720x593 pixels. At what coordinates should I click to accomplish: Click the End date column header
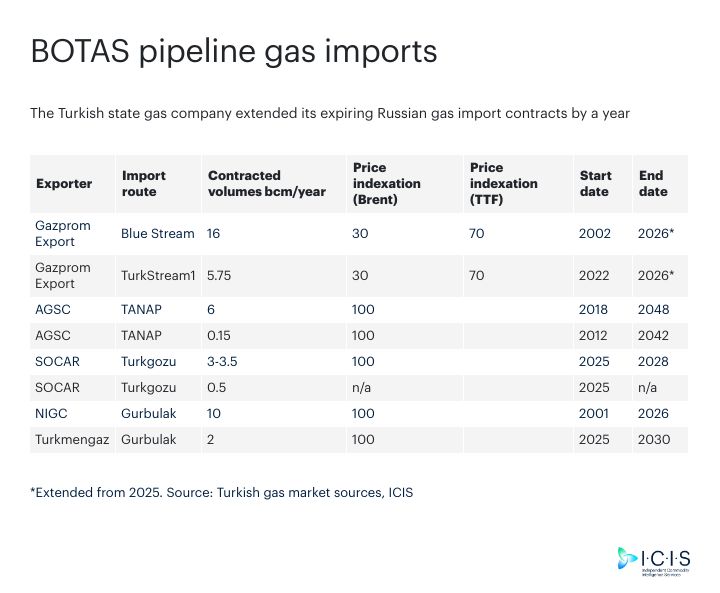[652, 184]
